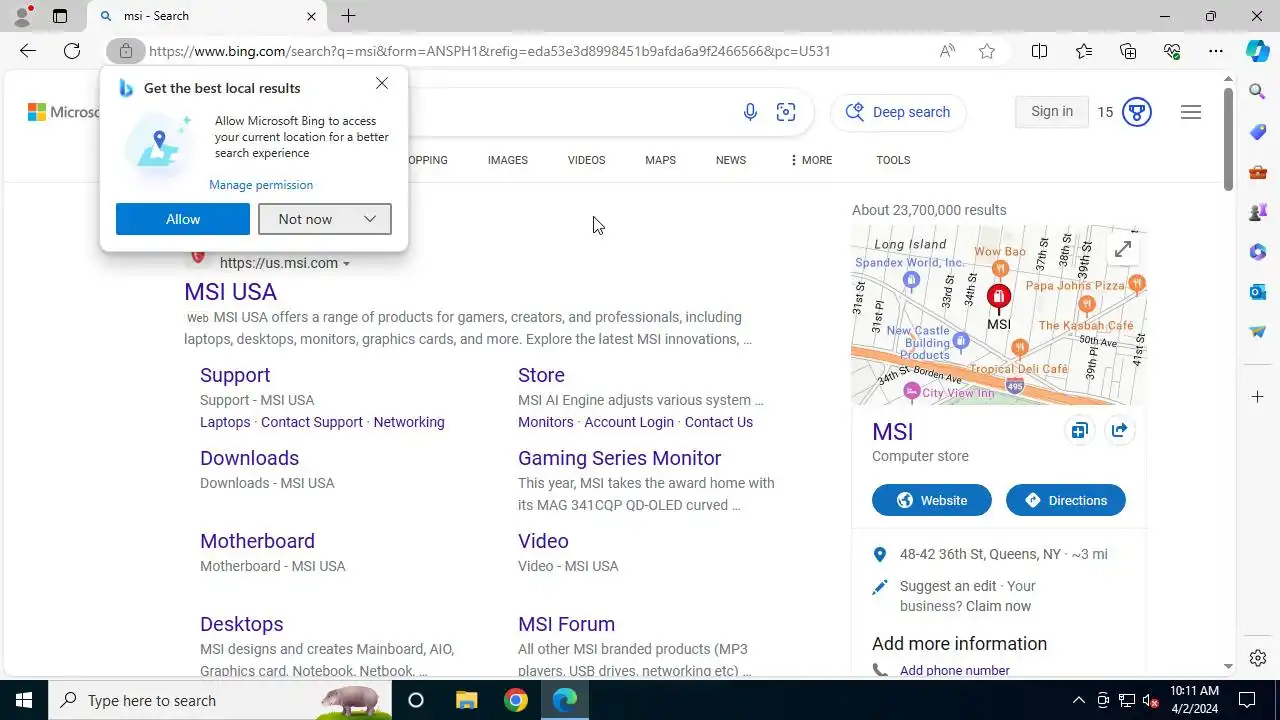This screenshot has width=1280, height=720.
Task: Open the sidebar Games chess piece
Action: (x=1258, y=212)
